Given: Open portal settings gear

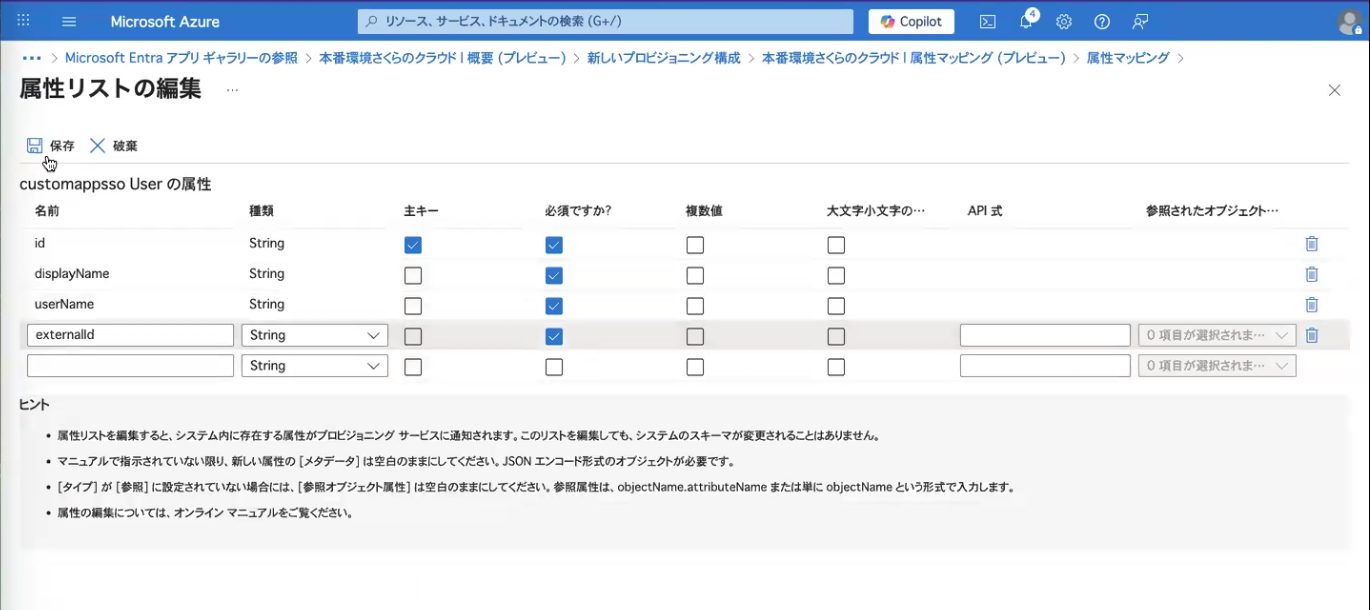Looking at the screenshot, I should tap(1064, 21).
